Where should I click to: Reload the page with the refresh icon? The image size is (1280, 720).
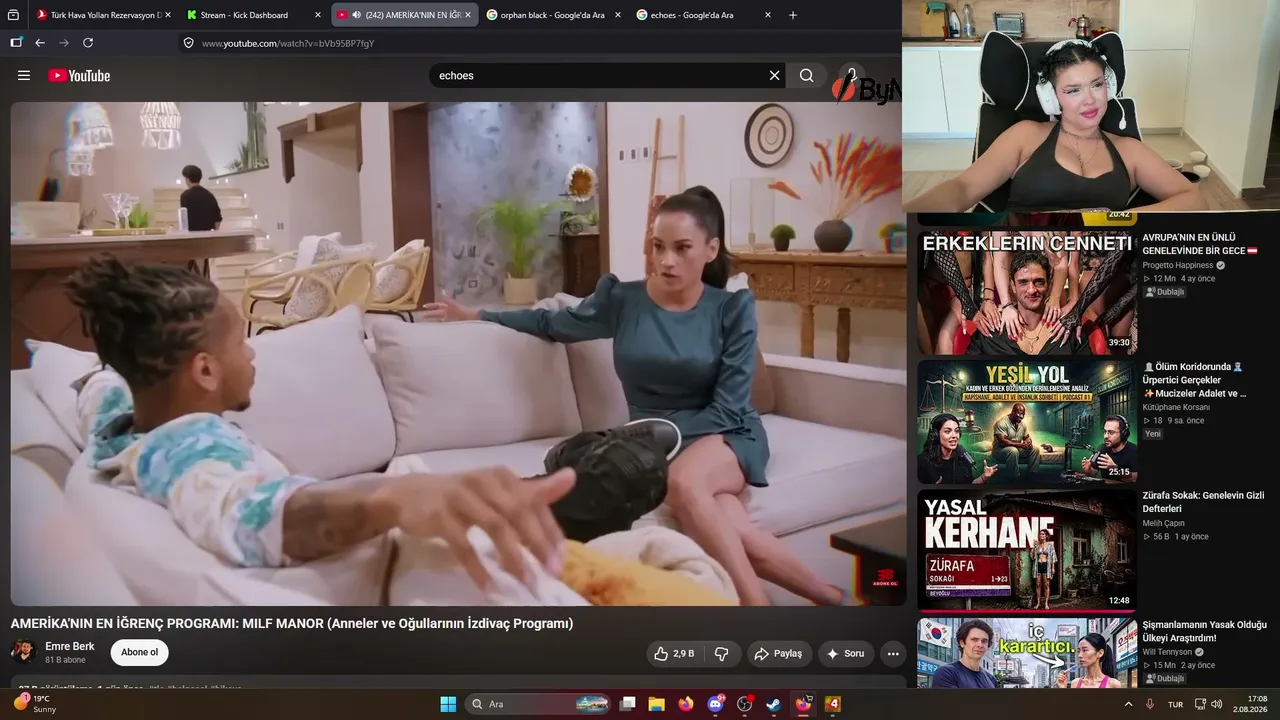point(88,43)
